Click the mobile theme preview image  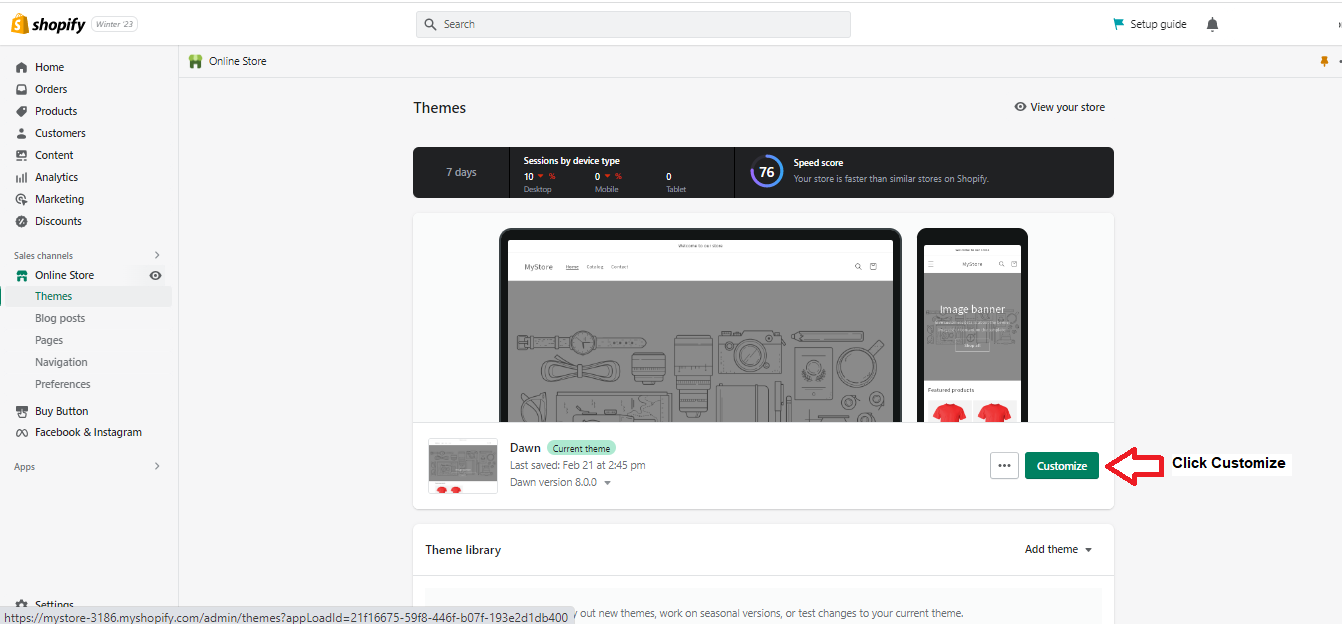[x=972, y=326]
